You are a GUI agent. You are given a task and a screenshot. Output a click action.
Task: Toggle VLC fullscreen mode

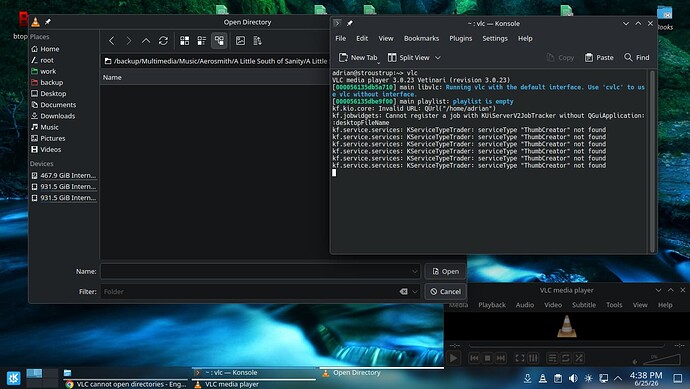pyautogui.click(x=520, y=358)
